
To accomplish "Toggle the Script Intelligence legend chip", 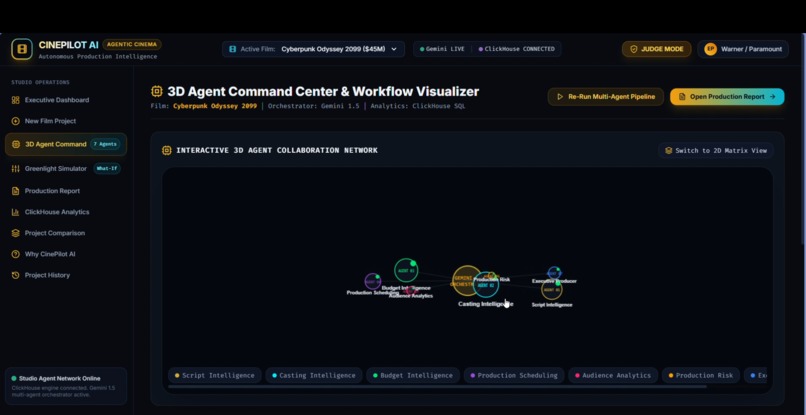I will coord(214,375).
